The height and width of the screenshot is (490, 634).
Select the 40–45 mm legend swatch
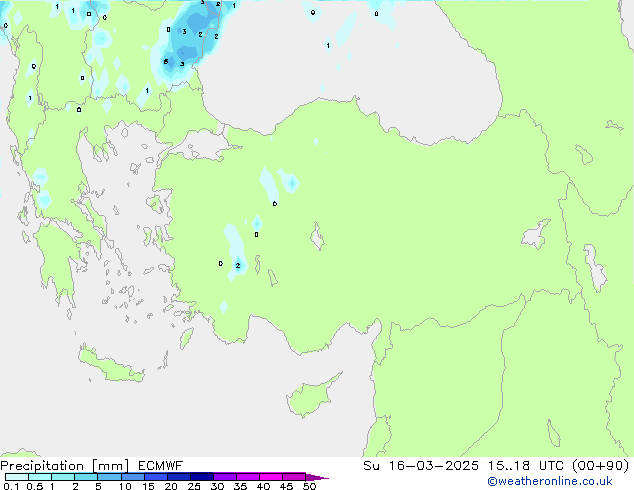(271, 477)
